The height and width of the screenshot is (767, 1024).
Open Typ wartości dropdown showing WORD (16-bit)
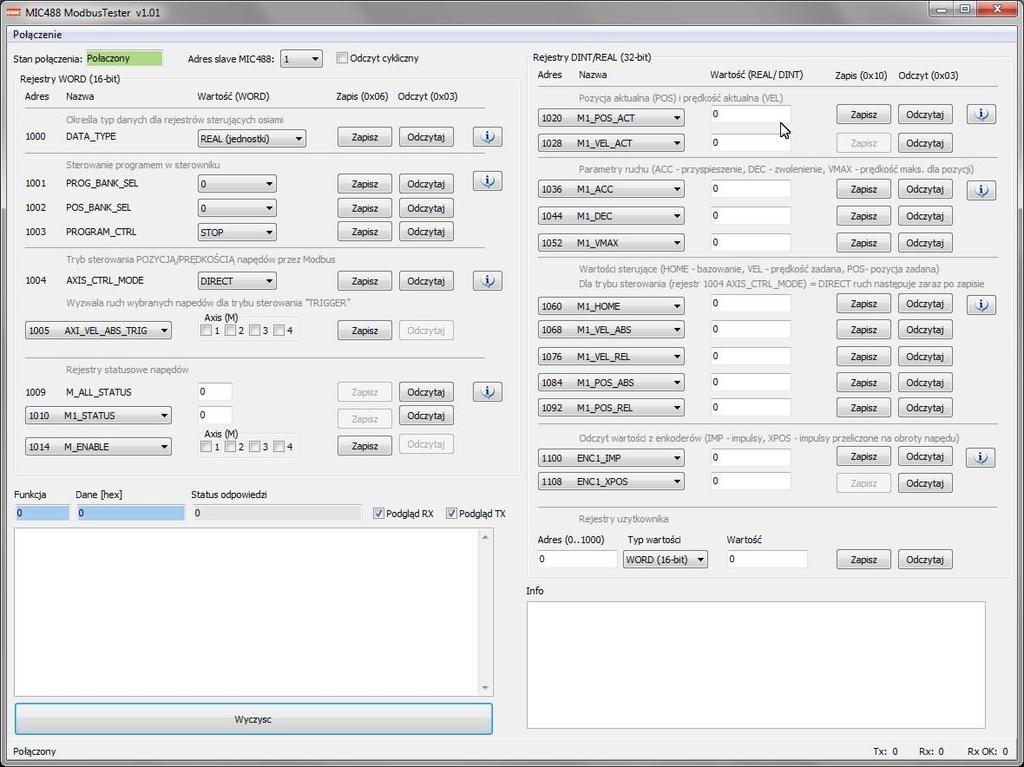click(x=665, y=560)
